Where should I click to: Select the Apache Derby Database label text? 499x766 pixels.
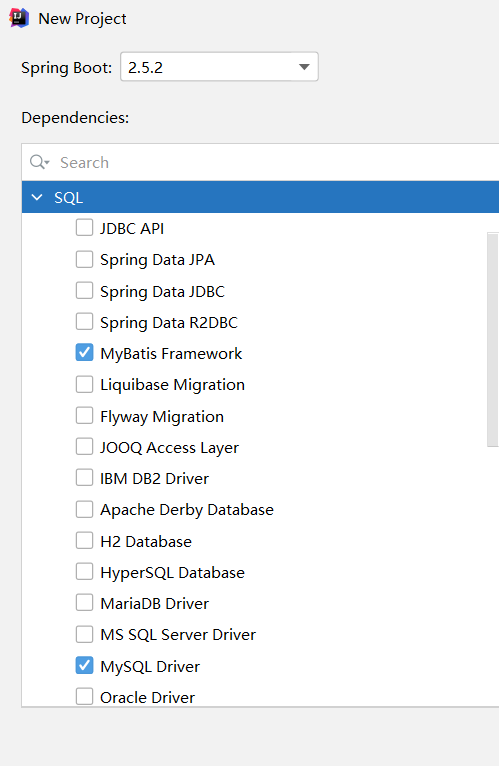[x=187, y=510]
